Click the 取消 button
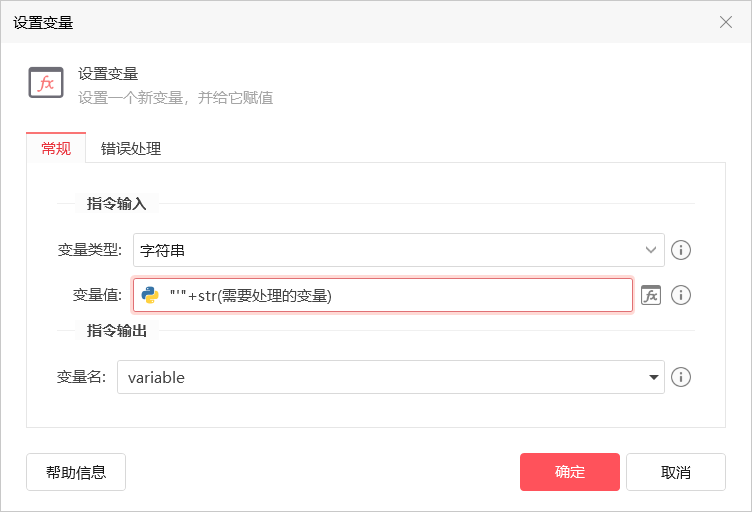Image resolution: width=752 pixels, height=512 pixels. (x=676, y=472)
